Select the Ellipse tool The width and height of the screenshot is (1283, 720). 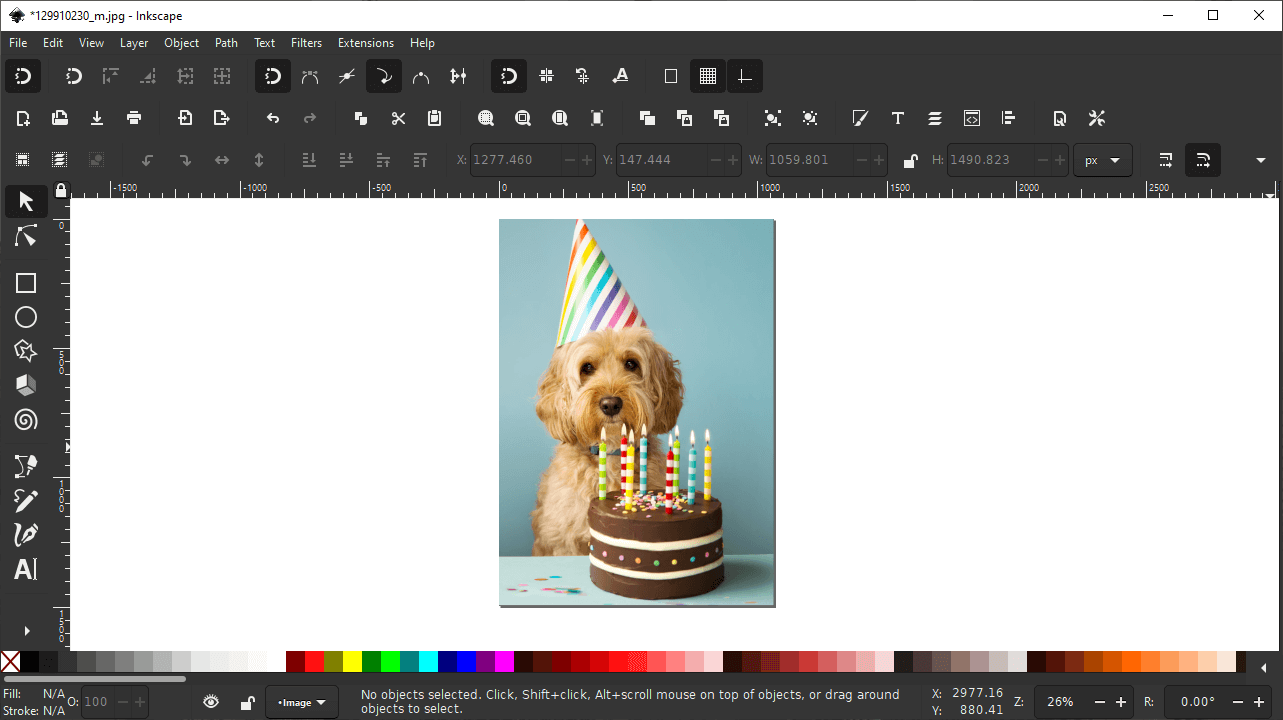(26, 317)
